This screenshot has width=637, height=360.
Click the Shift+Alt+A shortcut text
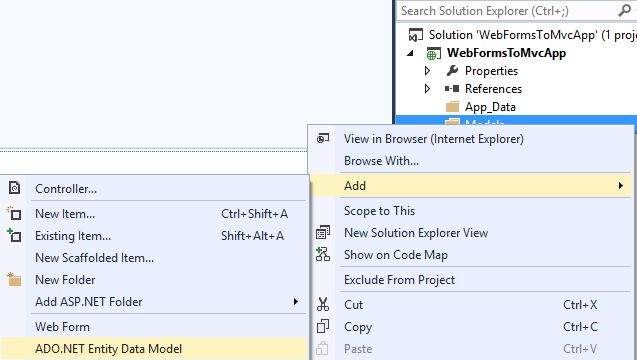(252, 236)
